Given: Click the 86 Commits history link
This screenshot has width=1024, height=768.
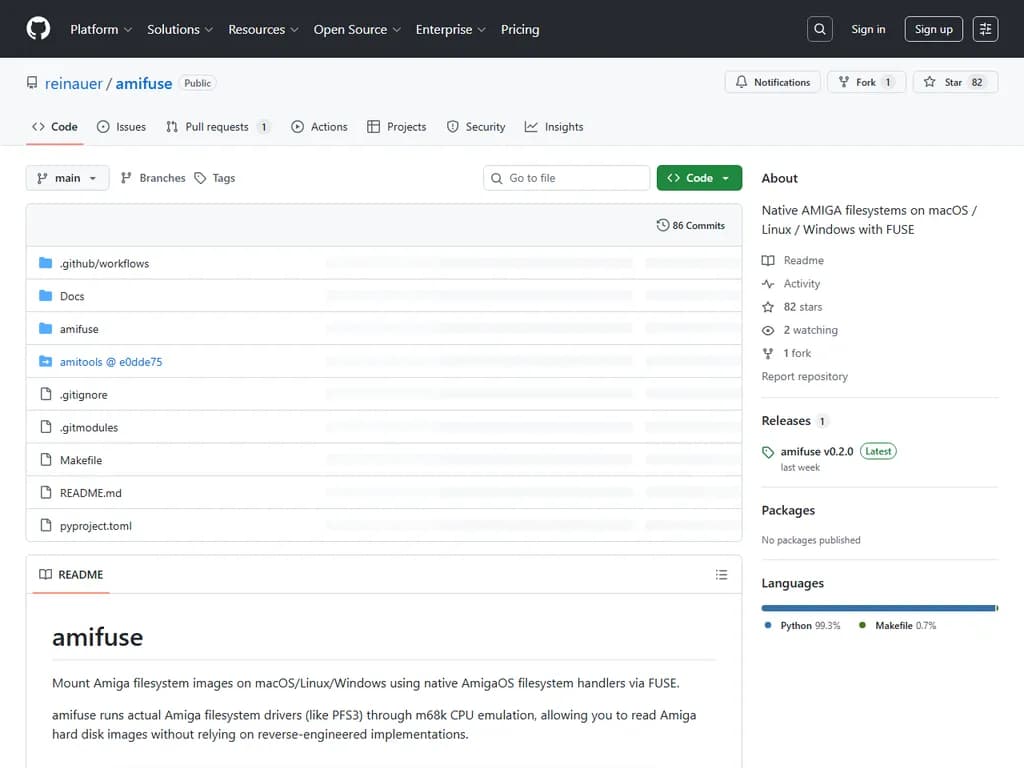Looking at the screenshot, I should pos(690,225).
